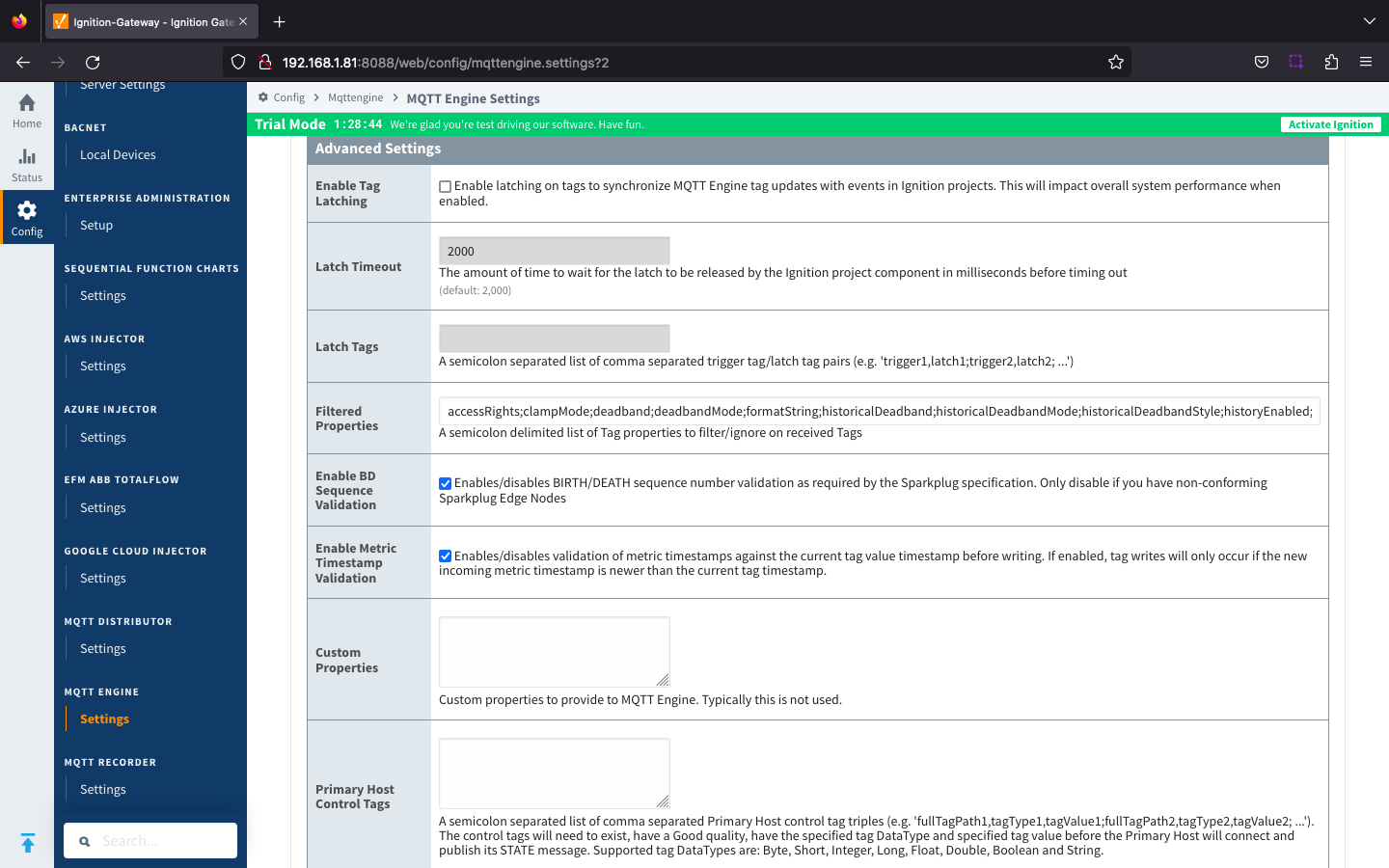Open the Firefox application menu
This screenshot has height=868, width=1389.
pos(1366,62)
